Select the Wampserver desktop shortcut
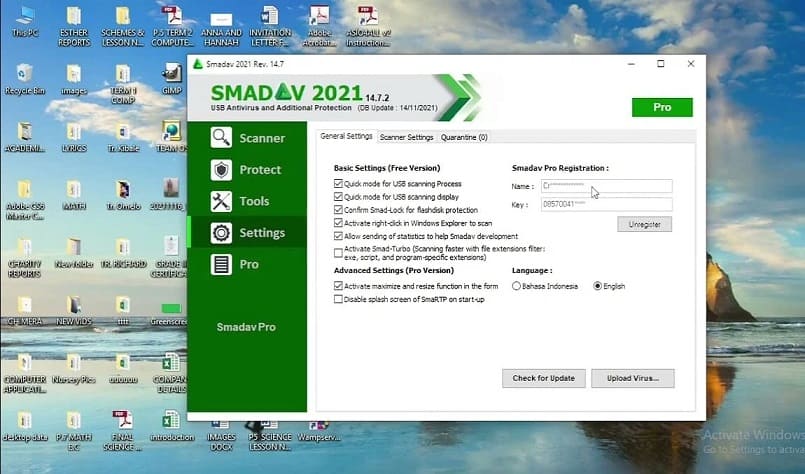The width and height of the screenshot is (805, 474). click(x=319, y=431)
